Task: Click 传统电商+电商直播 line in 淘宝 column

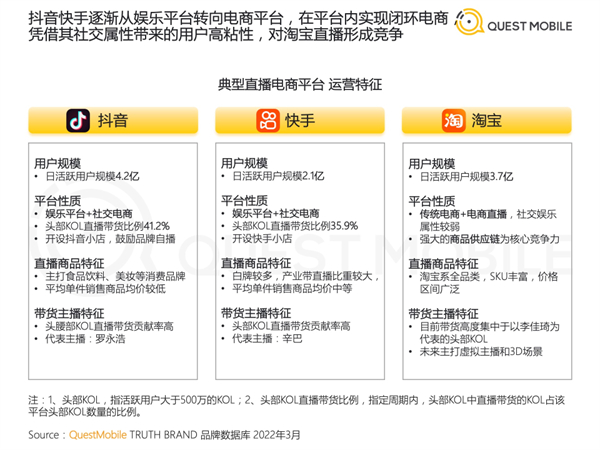Action: click(x=488, y=214)
